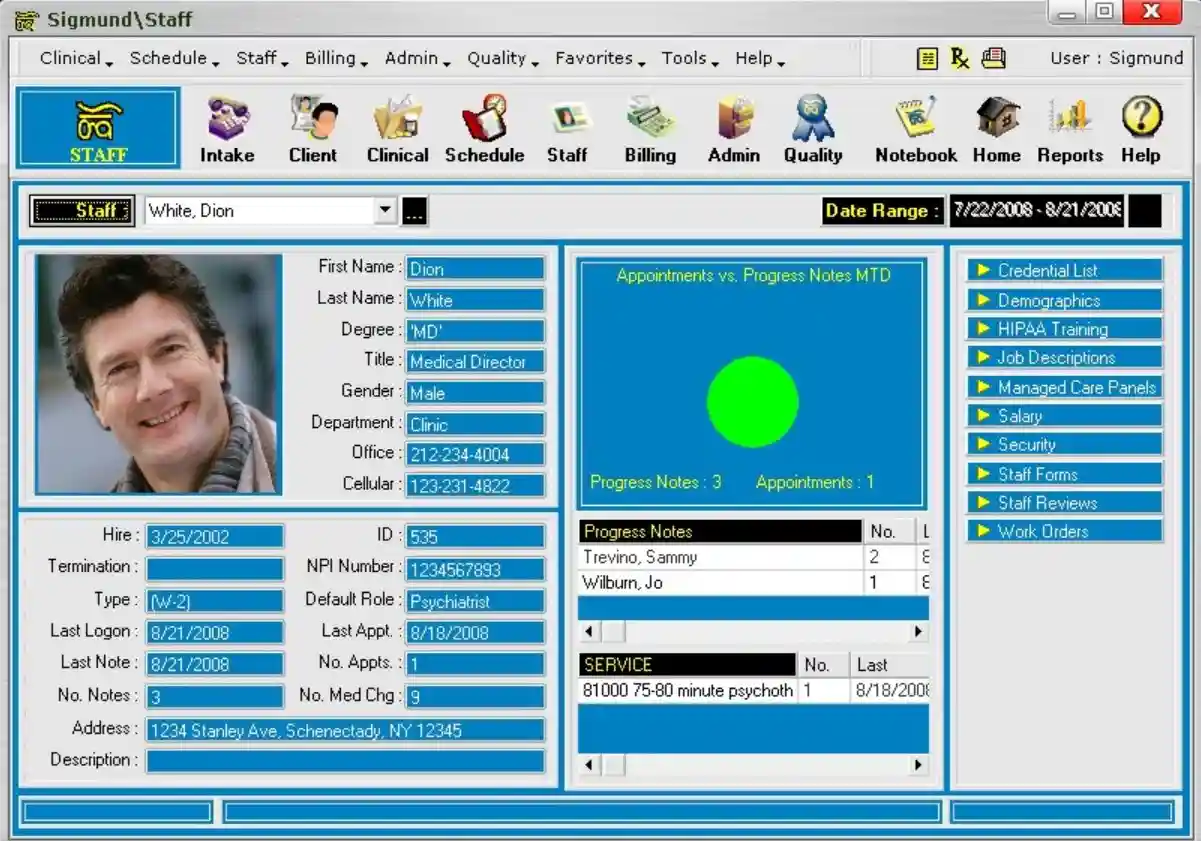This screenshot has width=1201, height=841.
Task: Expand the staff name dropdown arrow
Action: point(385,211)
